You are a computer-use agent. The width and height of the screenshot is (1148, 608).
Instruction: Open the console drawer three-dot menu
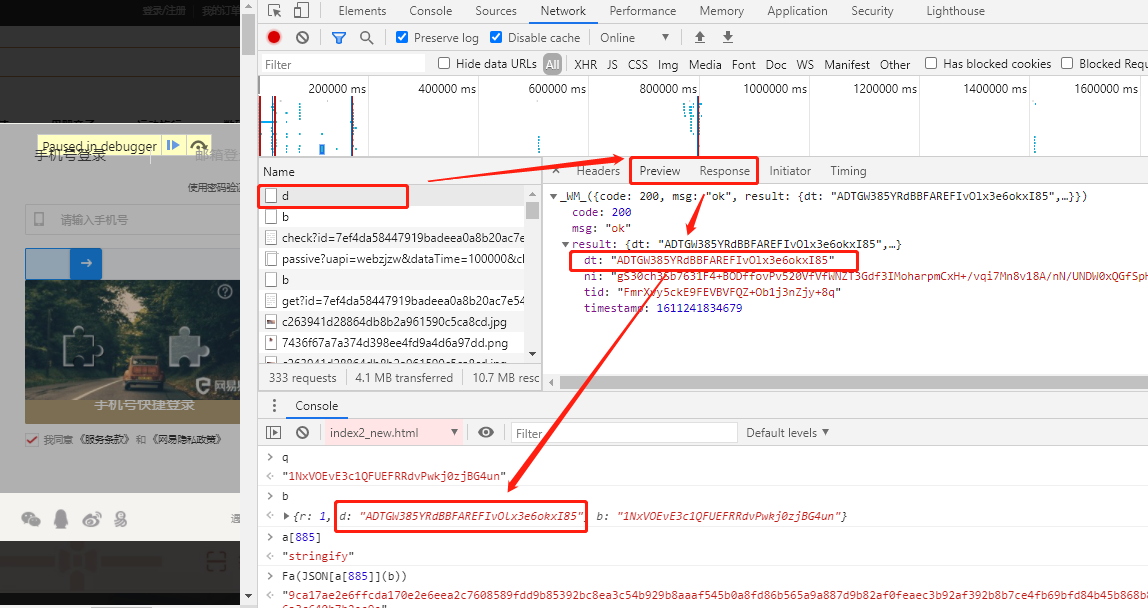tap(275, 406)
